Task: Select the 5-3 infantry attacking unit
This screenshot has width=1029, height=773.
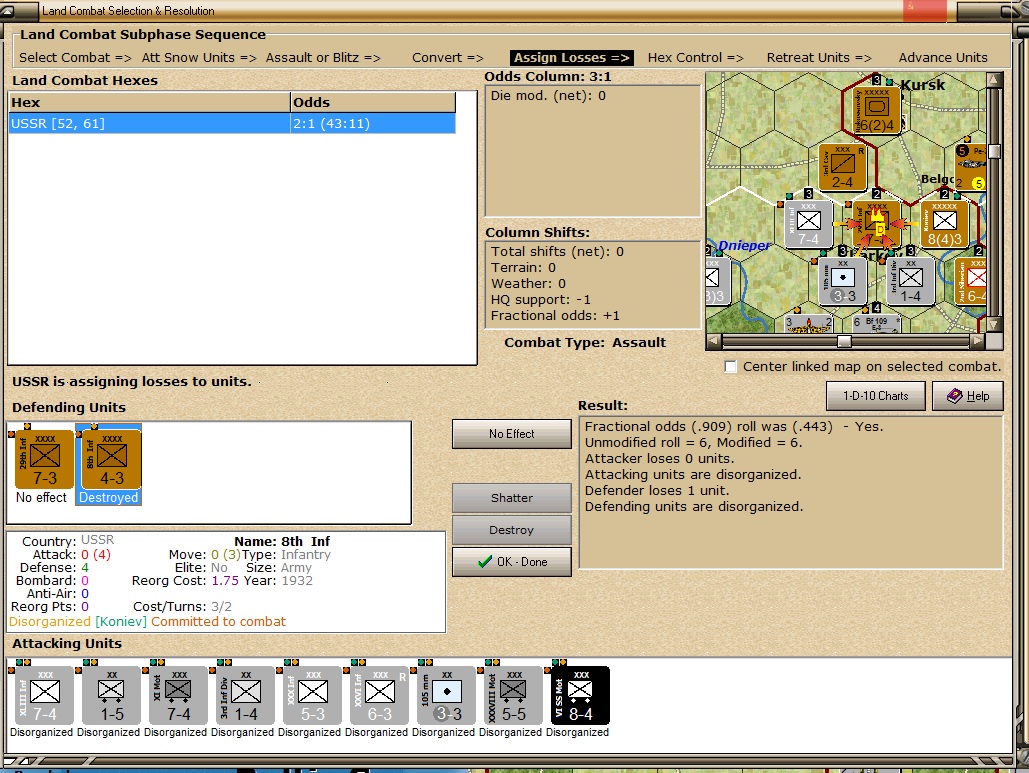Action: click(312, 696)
